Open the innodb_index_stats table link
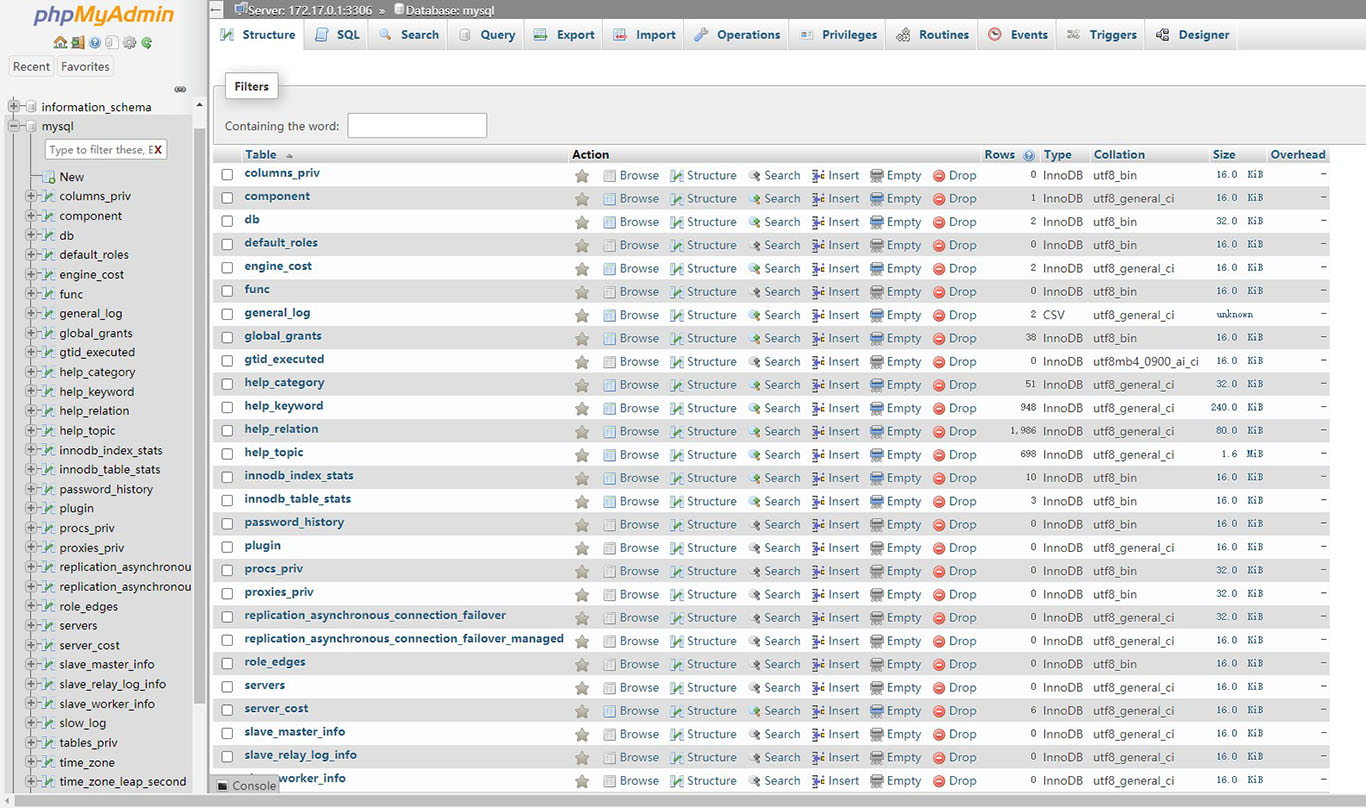Image resolution: width=1366 pixels, height=808 pixels. [299, 476]
